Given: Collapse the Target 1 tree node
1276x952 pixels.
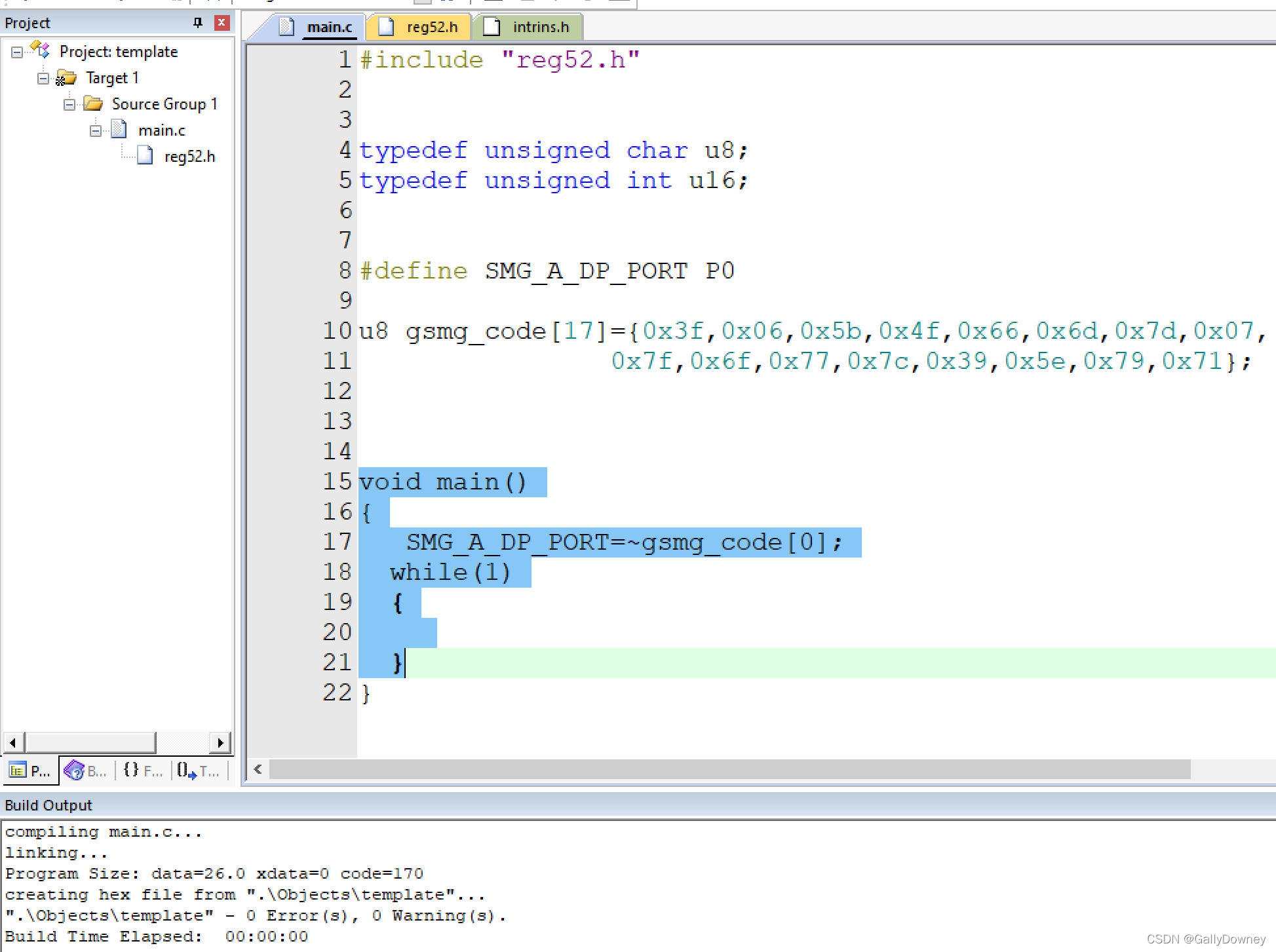Looking at the screenshot, I should point(43,78).
